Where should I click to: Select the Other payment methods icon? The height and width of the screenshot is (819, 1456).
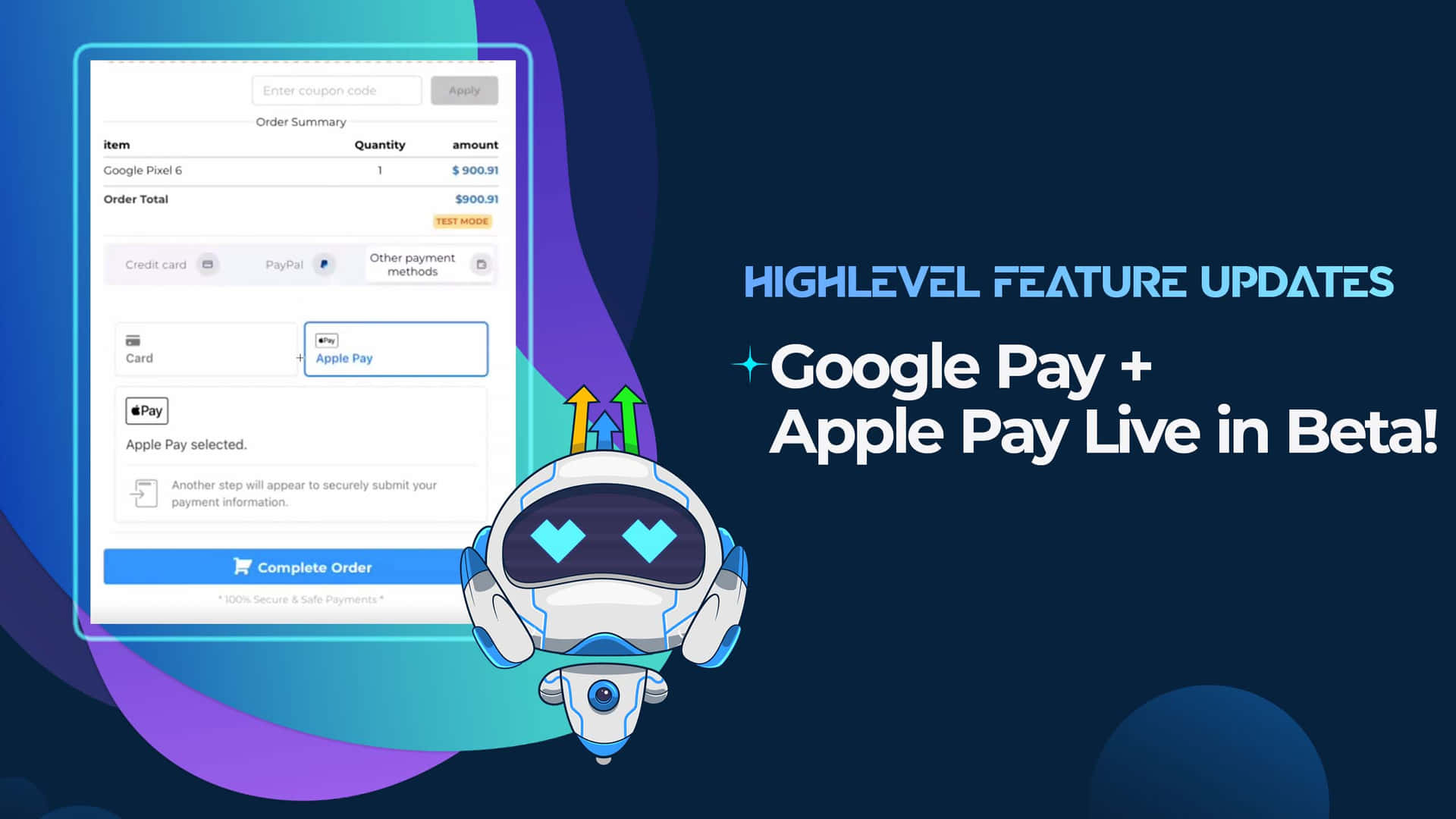[x=482, y=265]
